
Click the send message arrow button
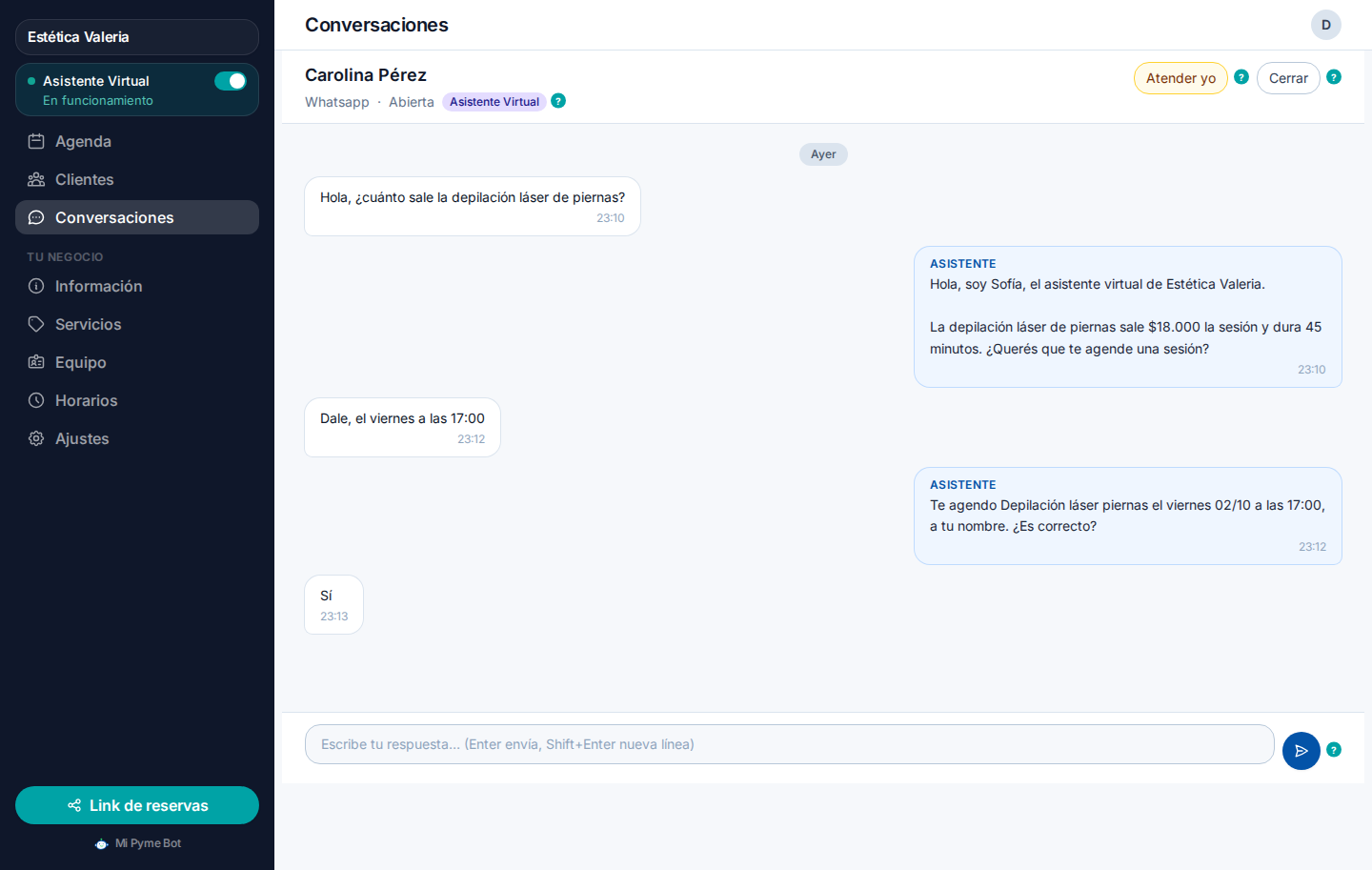pos(1301,751)
